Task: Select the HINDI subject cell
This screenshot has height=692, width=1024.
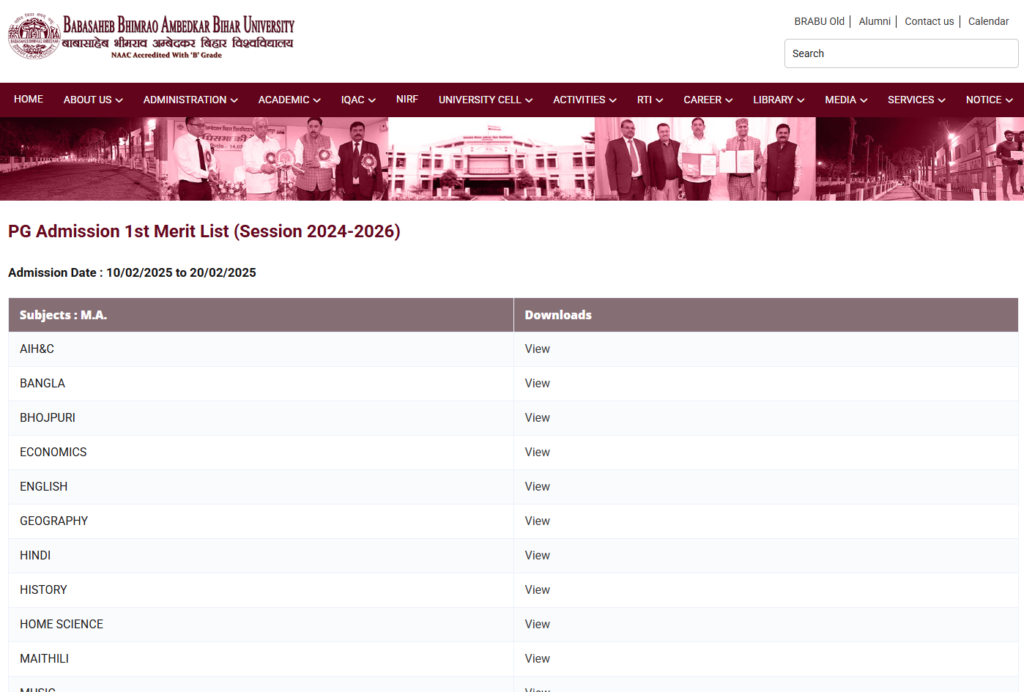Action: pos(261,556)
